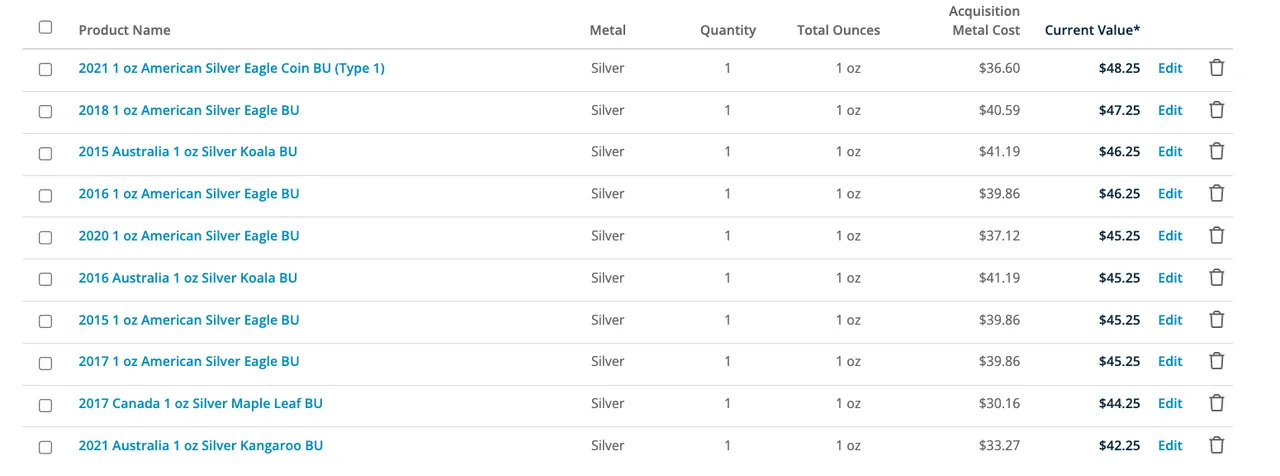The image size is (1280, 476).
Task: Open the 2017 Canada Silver Maple Leaf link
Action: pos(200,404)
